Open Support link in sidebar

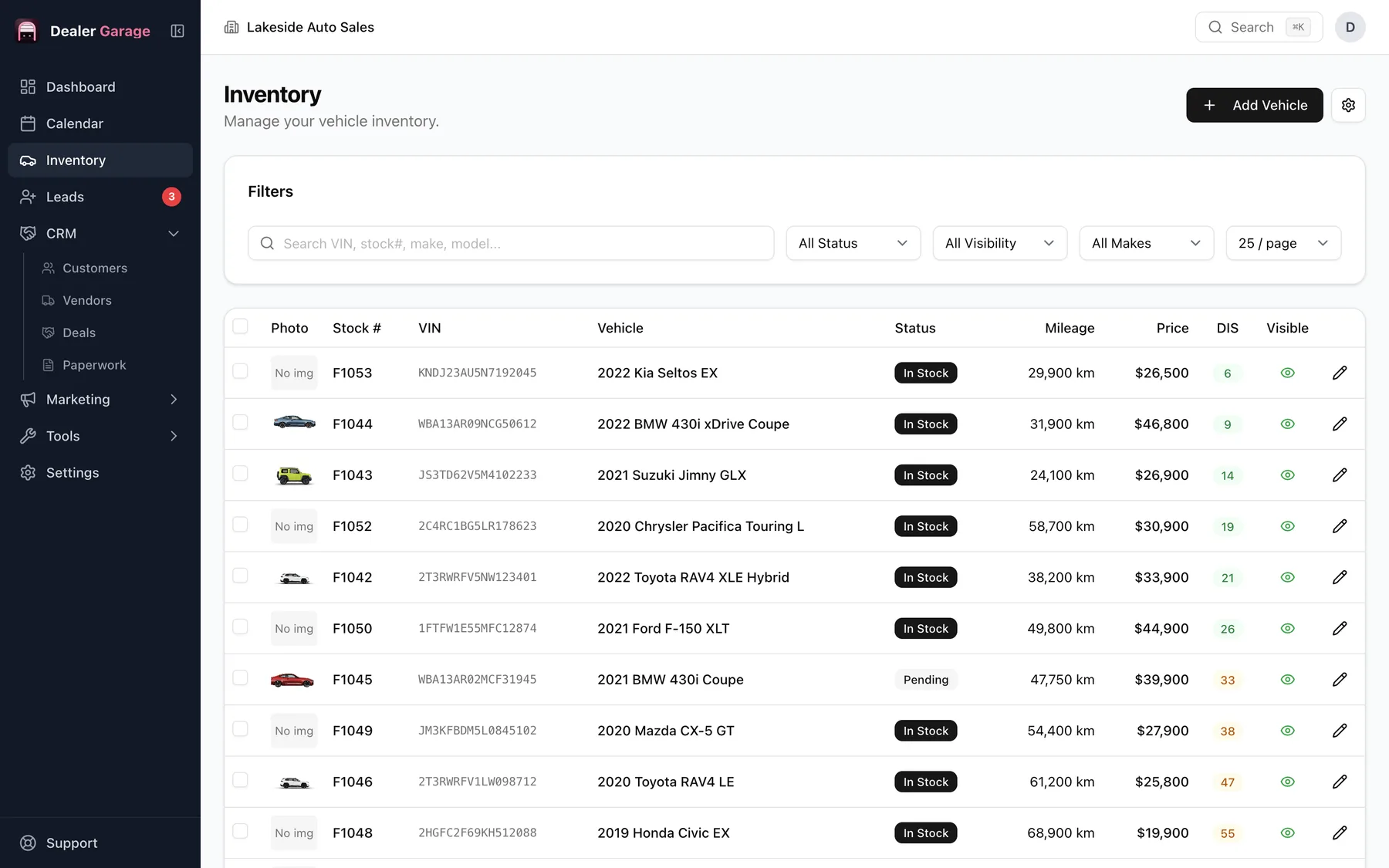click(100, 843)
